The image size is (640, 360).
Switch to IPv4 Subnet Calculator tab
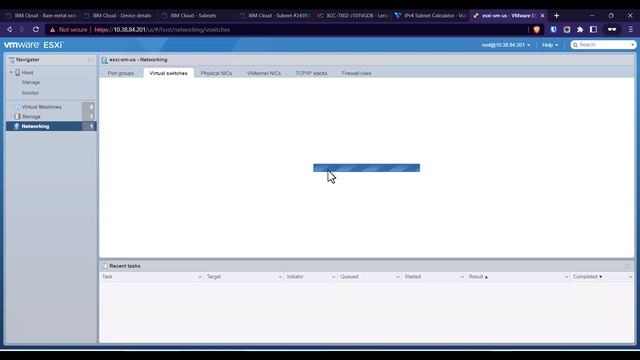pyautogui.click(x=430, y=16)
